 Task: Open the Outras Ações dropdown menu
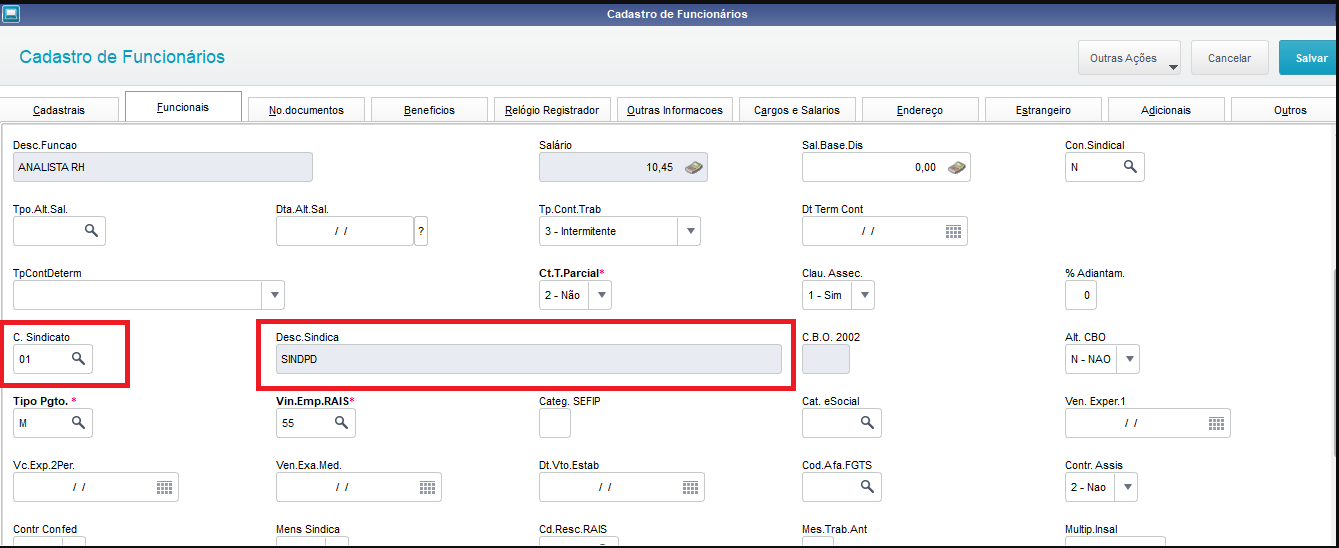point(1129,58)
